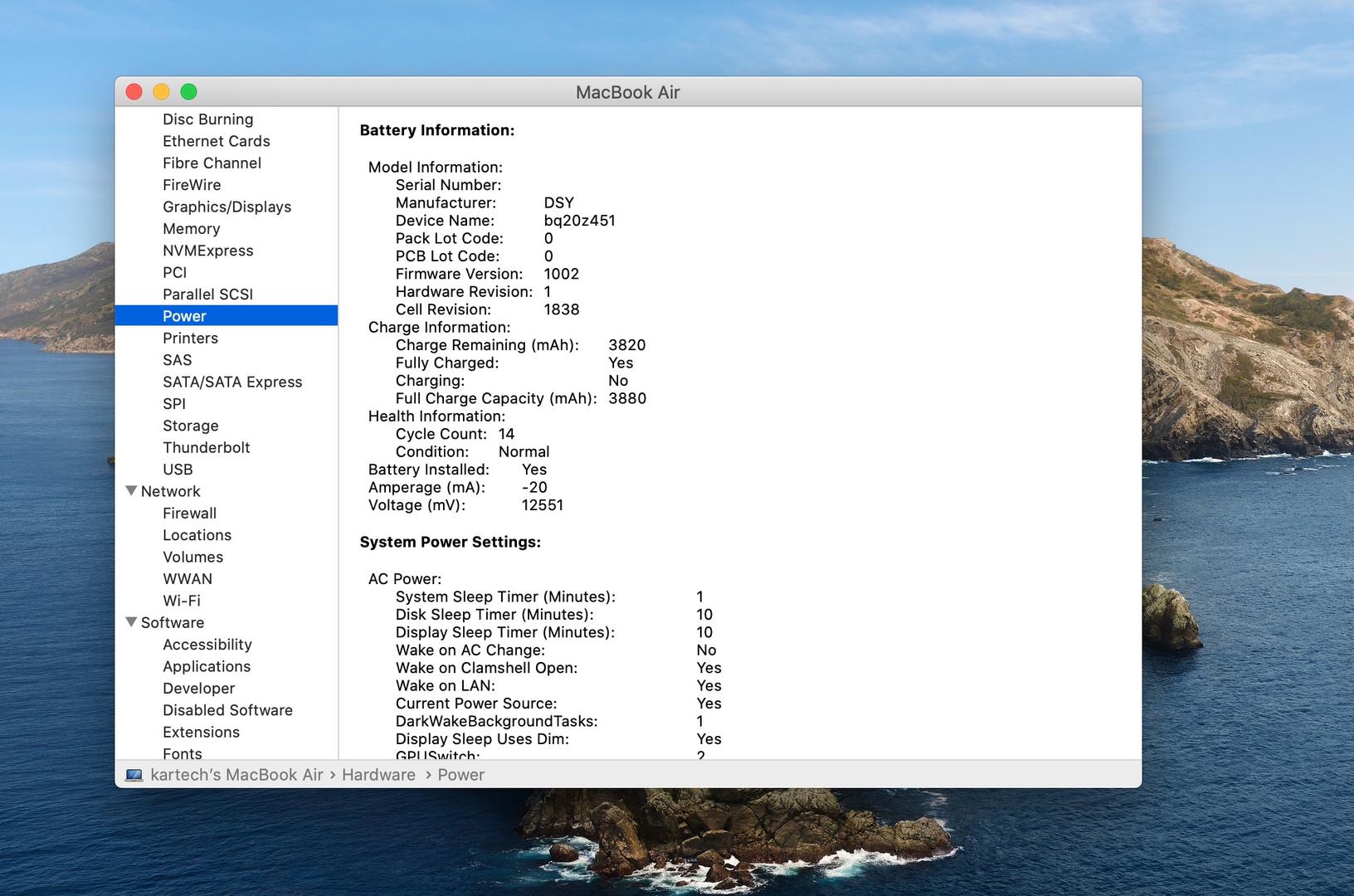This screenshot has height=896, width=1354.
Task: Open SATA/SATA Express in the sidebar
Action: click(232, 382)
